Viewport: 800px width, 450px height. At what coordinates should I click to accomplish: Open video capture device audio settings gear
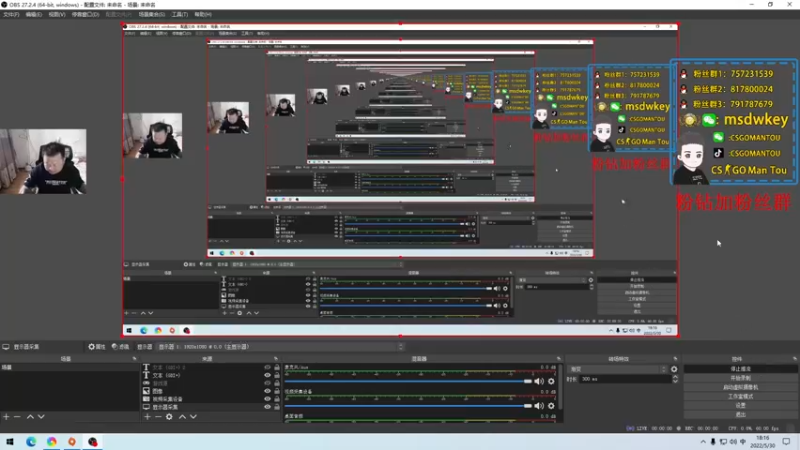point(551,406)
